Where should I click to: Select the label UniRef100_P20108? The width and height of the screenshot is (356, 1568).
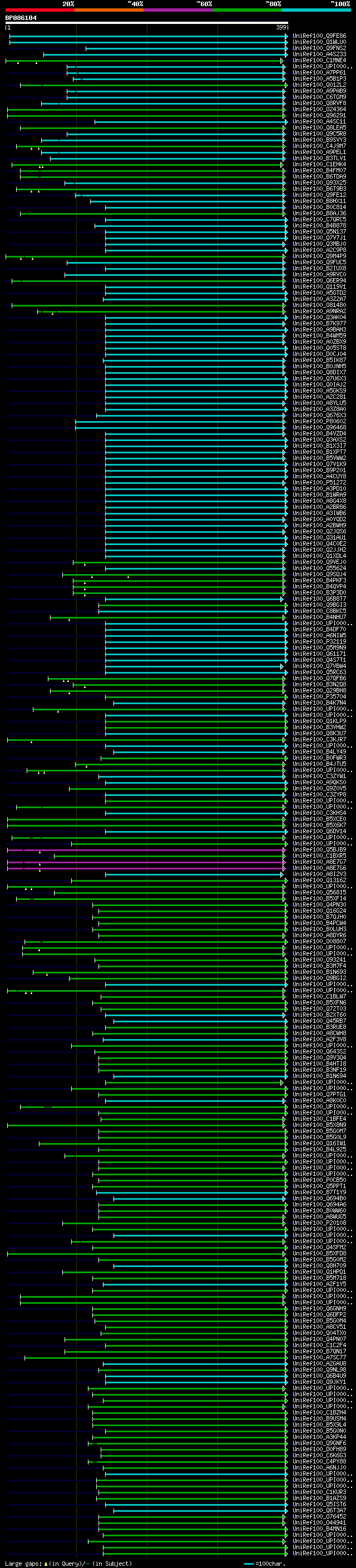[319, 1222]
